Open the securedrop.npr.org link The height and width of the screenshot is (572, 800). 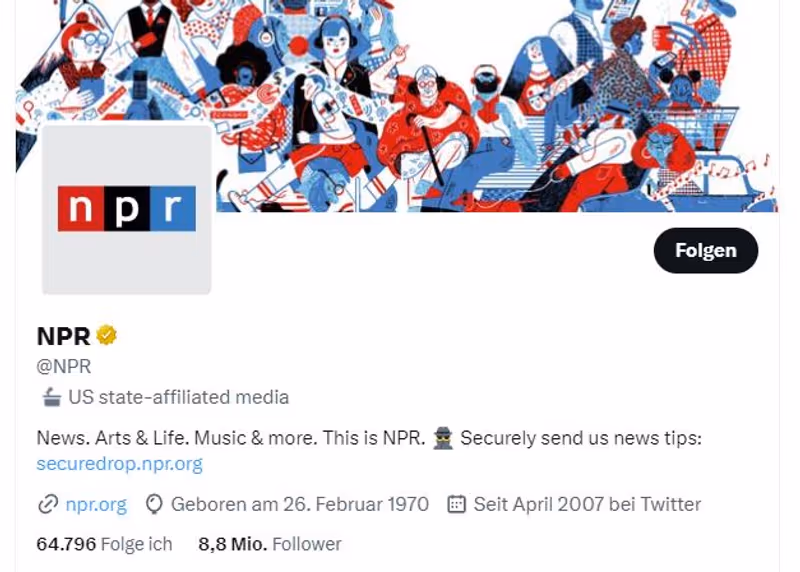tap(119, 464)
